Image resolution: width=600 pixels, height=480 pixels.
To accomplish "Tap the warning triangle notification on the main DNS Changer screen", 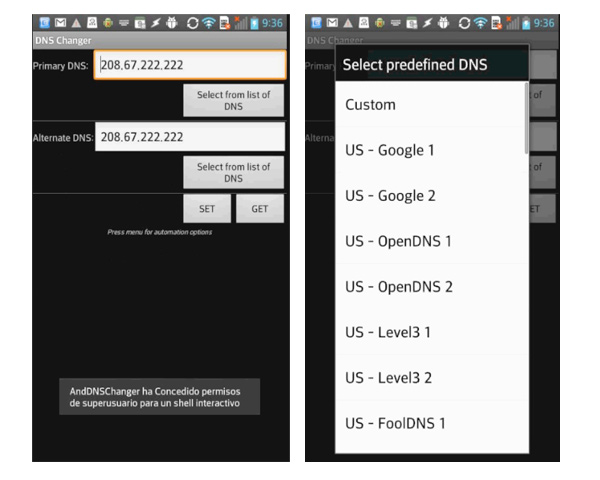I will tap(76, 23).
